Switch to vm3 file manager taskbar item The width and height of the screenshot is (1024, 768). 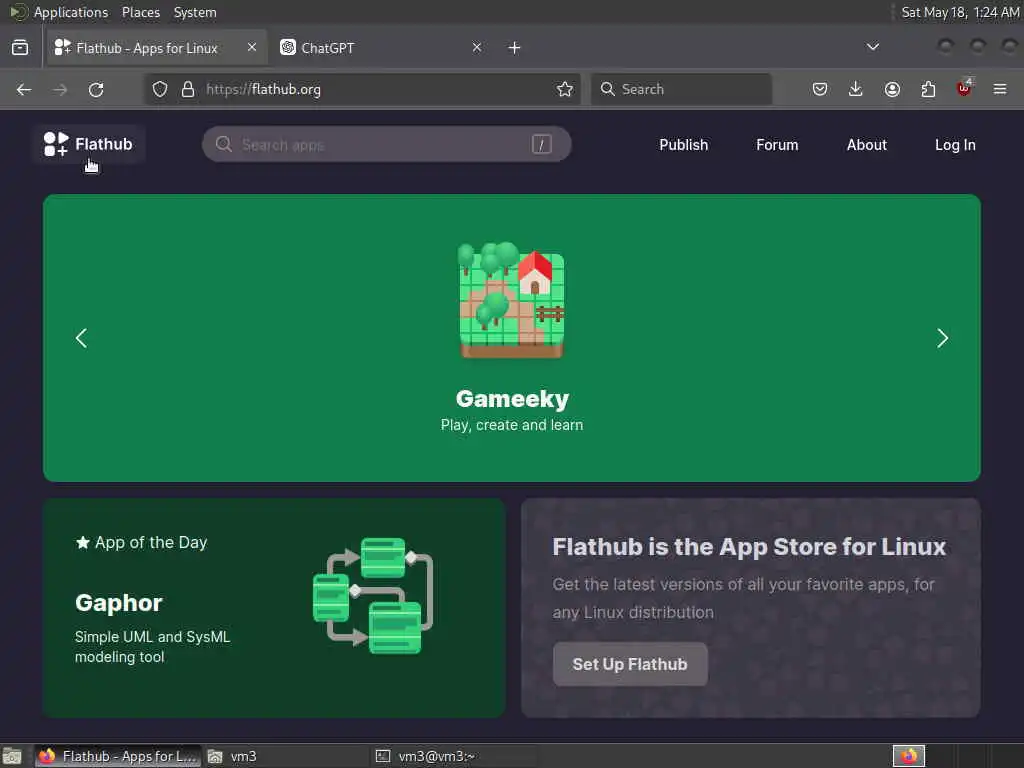coord(285,756)
